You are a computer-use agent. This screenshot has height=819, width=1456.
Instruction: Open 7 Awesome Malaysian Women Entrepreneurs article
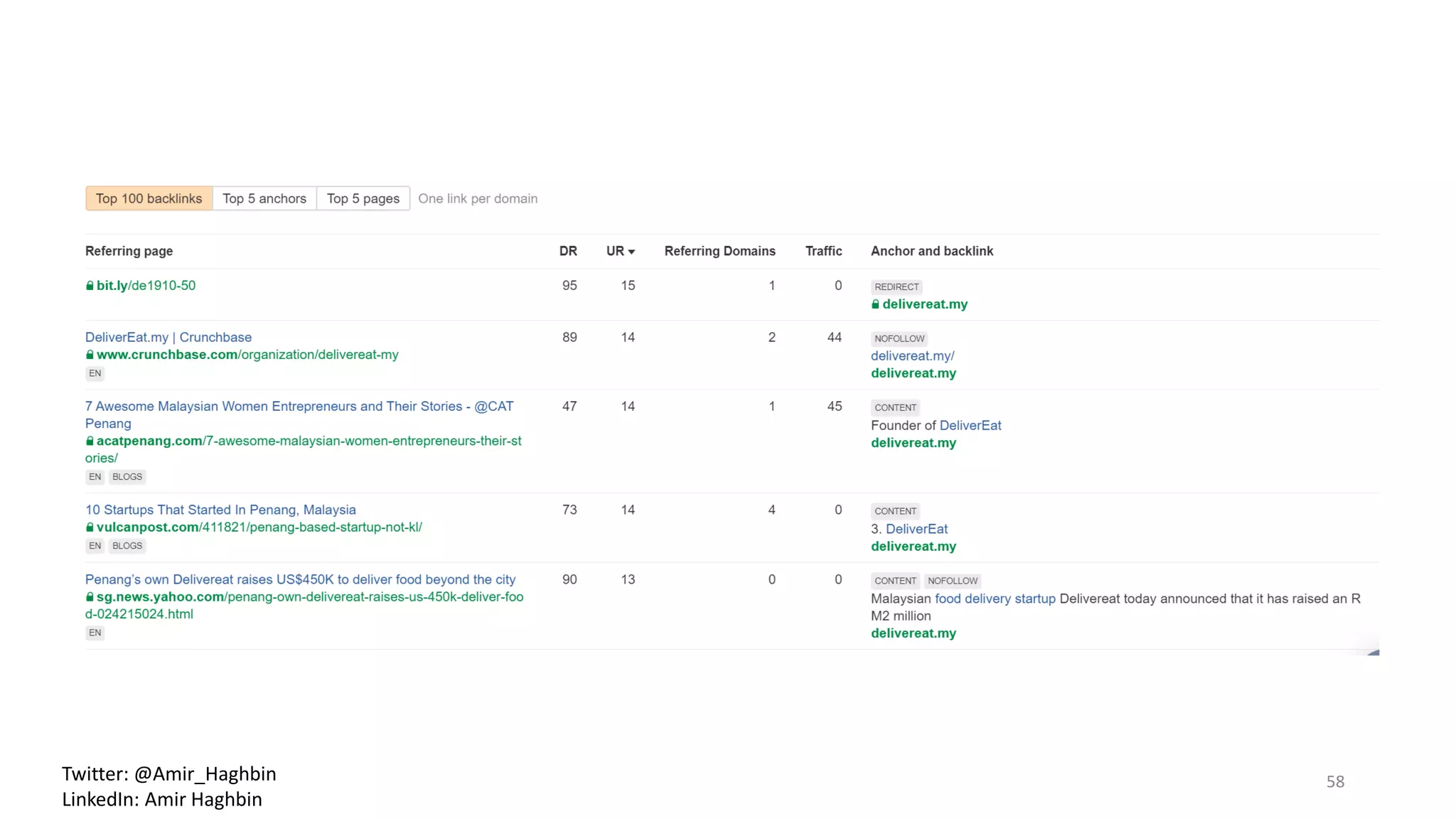point(299,407)
